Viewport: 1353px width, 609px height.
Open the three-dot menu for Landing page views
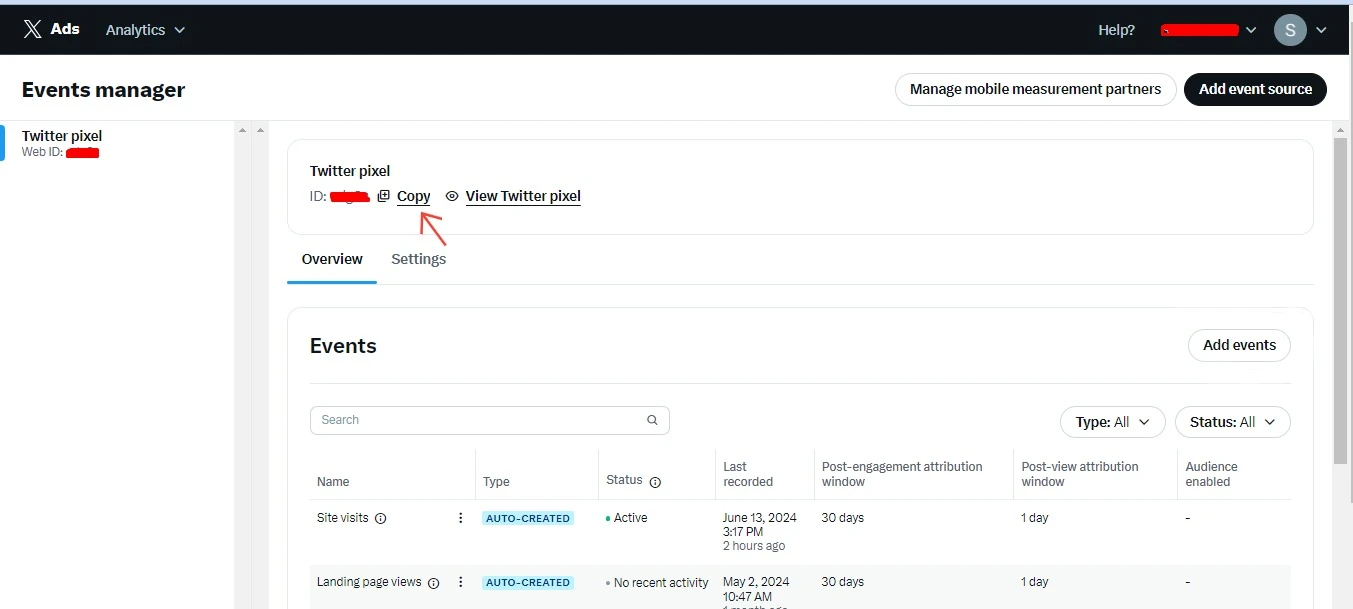461,582
